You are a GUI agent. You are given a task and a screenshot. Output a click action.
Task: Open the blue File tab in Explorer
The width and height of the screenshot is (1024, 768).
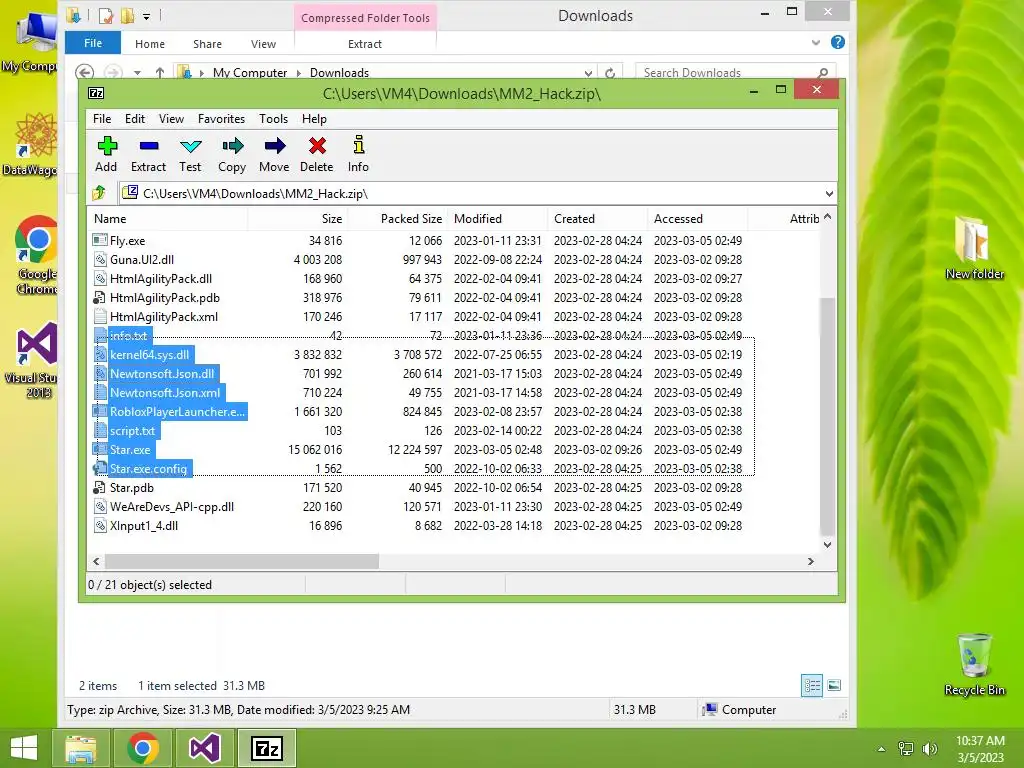93,43
